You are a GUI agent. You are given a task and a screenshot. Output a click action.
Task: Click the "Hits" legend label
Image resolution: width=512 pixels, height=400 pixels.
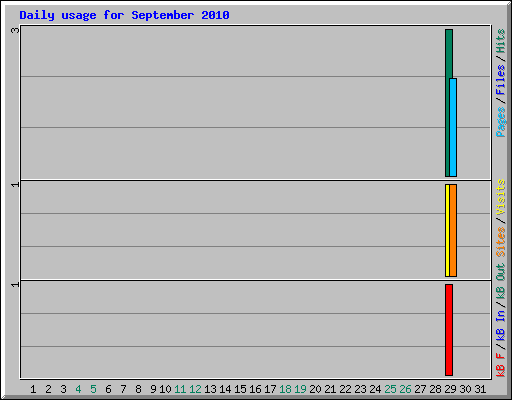500,41
